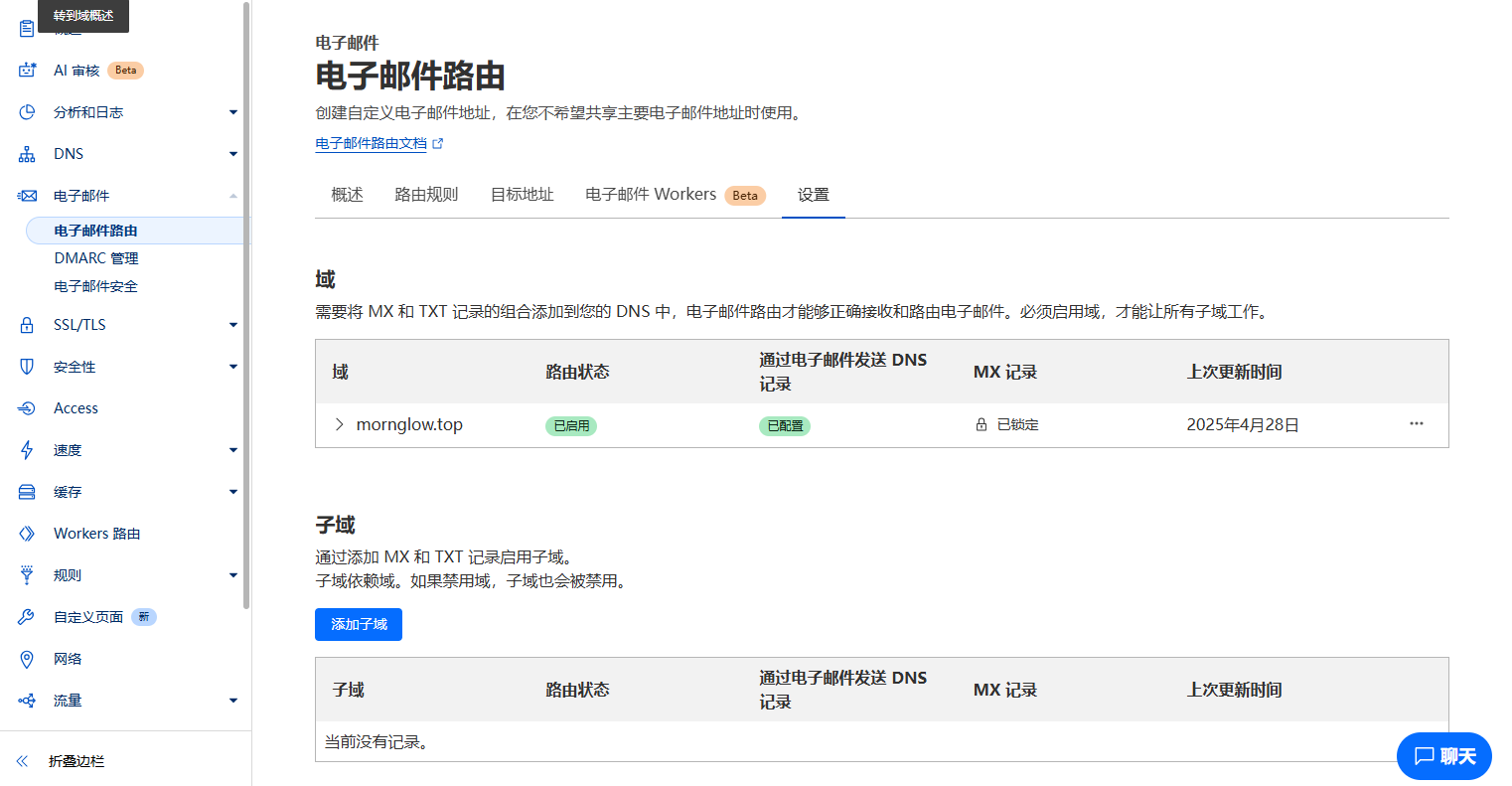Expand the 规则 sidebar dropdown arrow
The height and width of the screenshot is (786, 1512).
point(233,575)
